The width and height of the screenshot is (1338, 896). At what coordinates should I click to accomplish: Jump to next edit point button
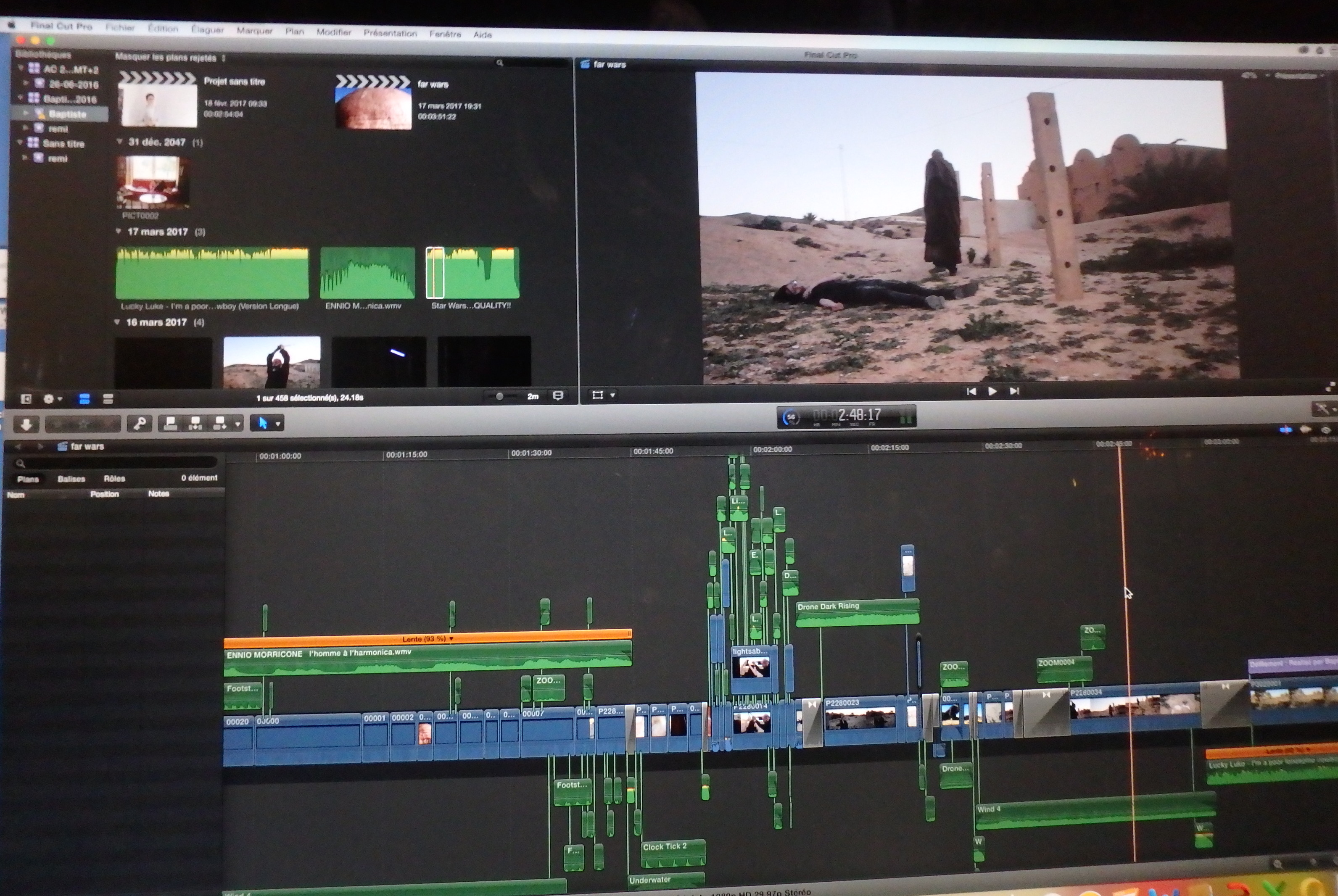coord(1014,391)
